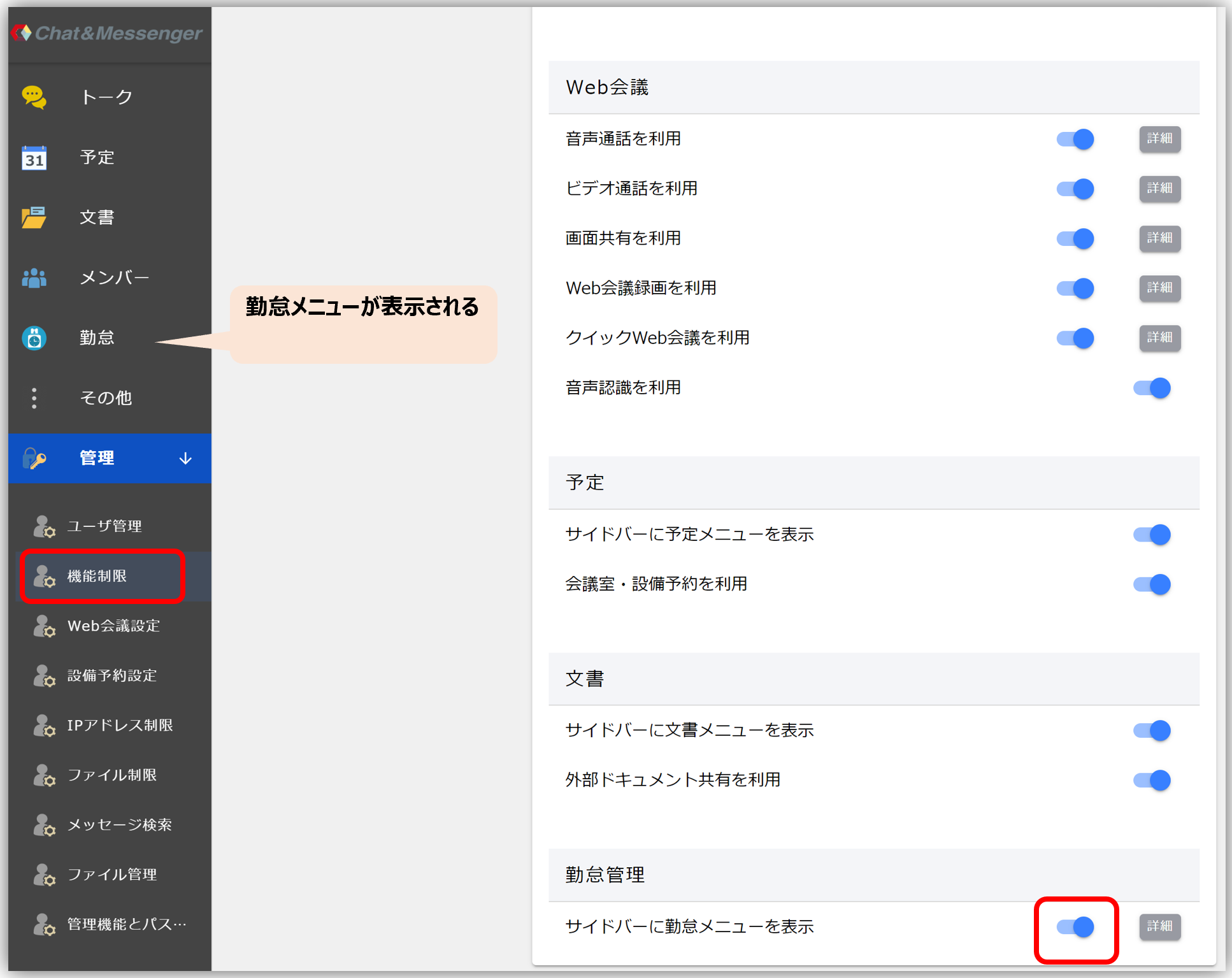Click the Chat&Messenger logo
Viewport: 1232px width, 978px height.
[107, 33]
